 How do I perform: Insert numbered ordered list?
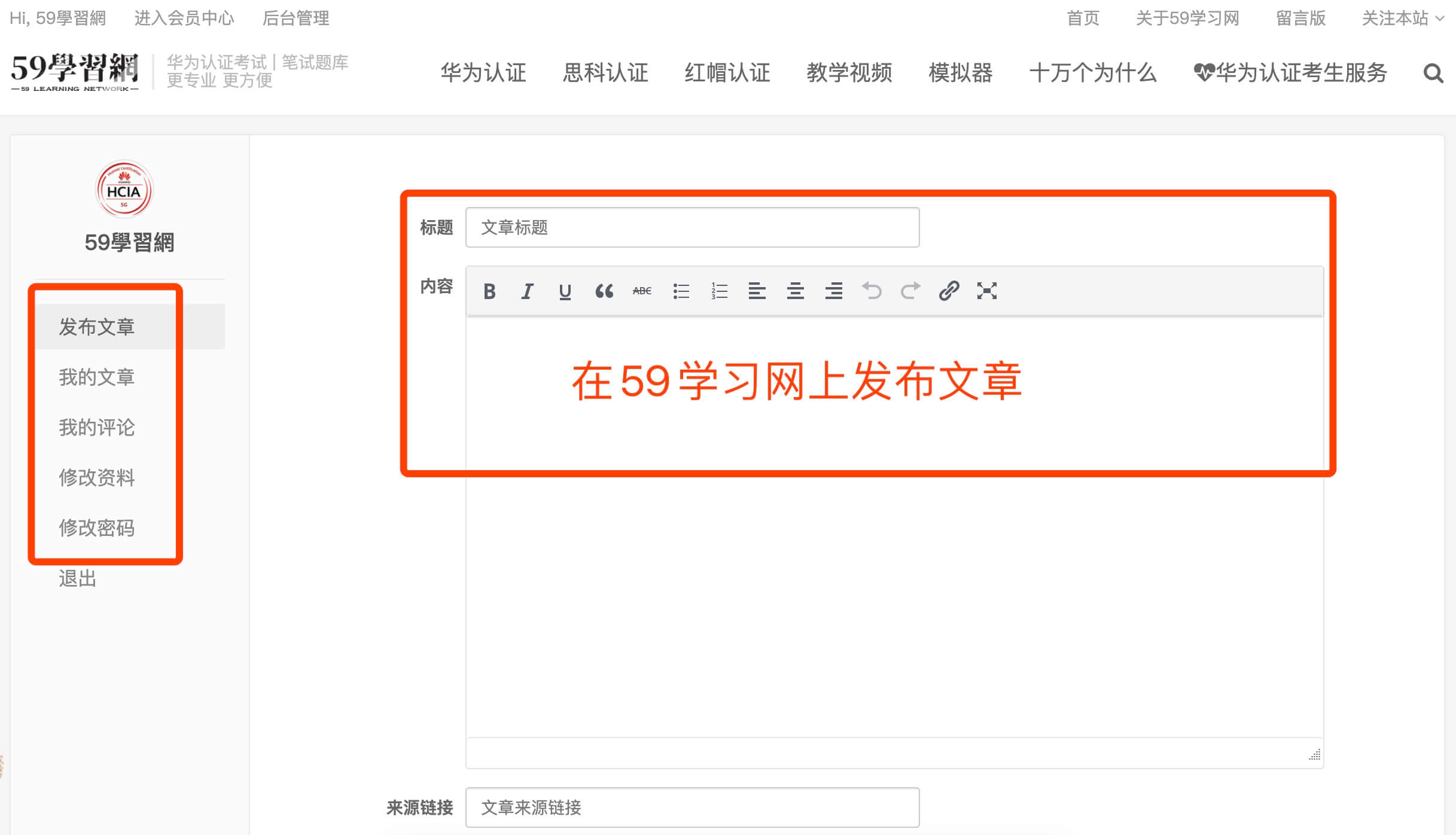[719, 291]
